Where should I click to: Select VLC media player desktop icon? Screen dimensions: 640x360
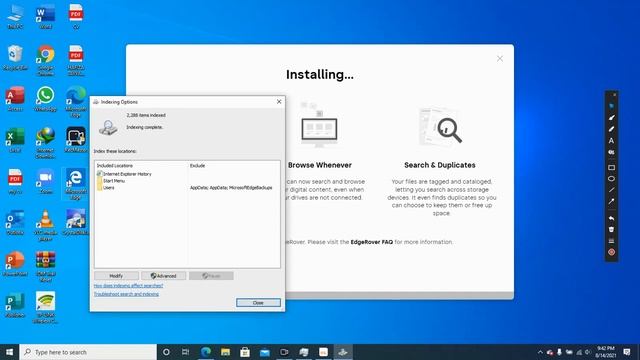45,225
